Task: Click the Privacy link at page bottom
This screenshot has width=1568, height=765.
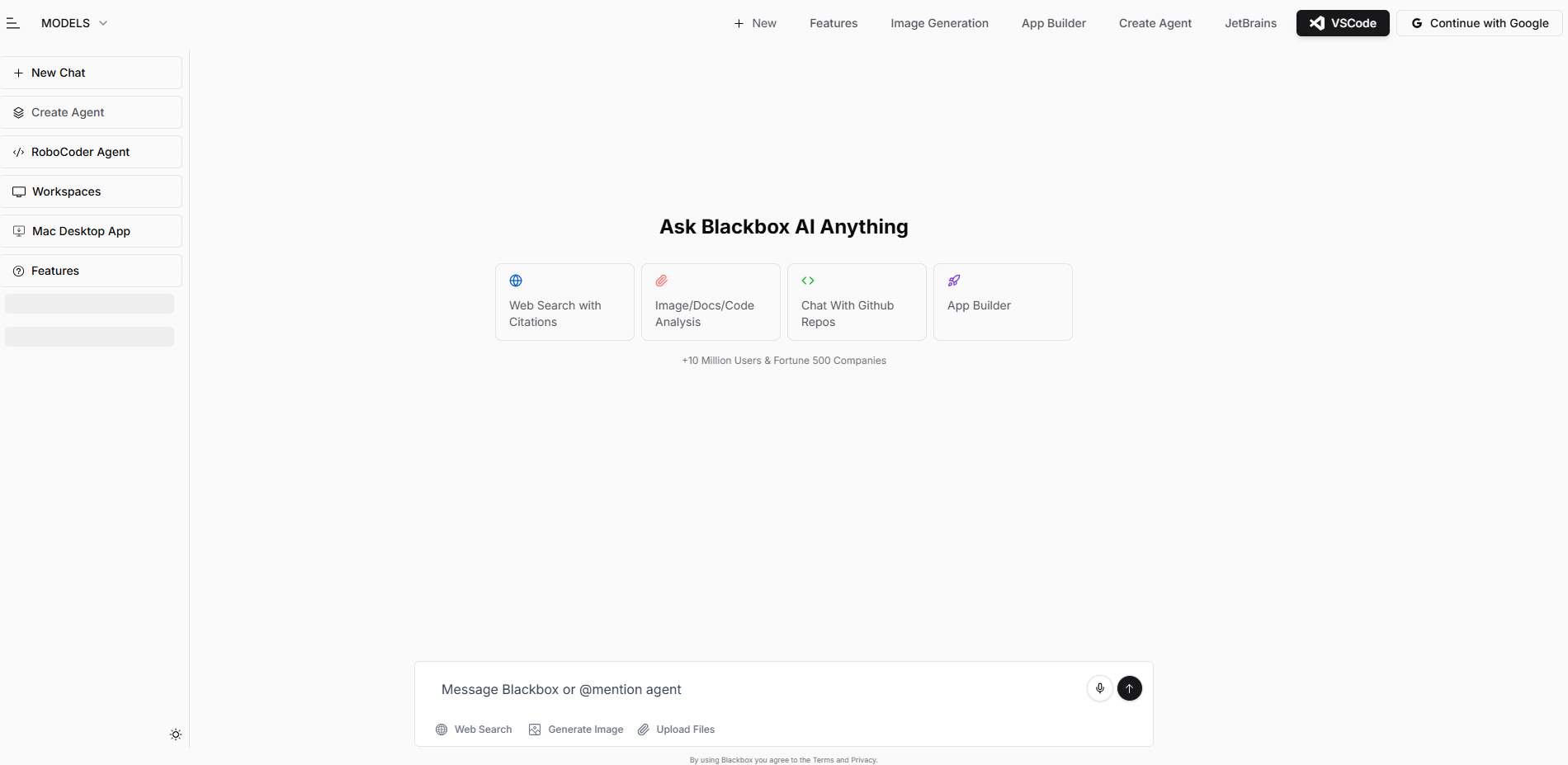Action: (863, 759)
